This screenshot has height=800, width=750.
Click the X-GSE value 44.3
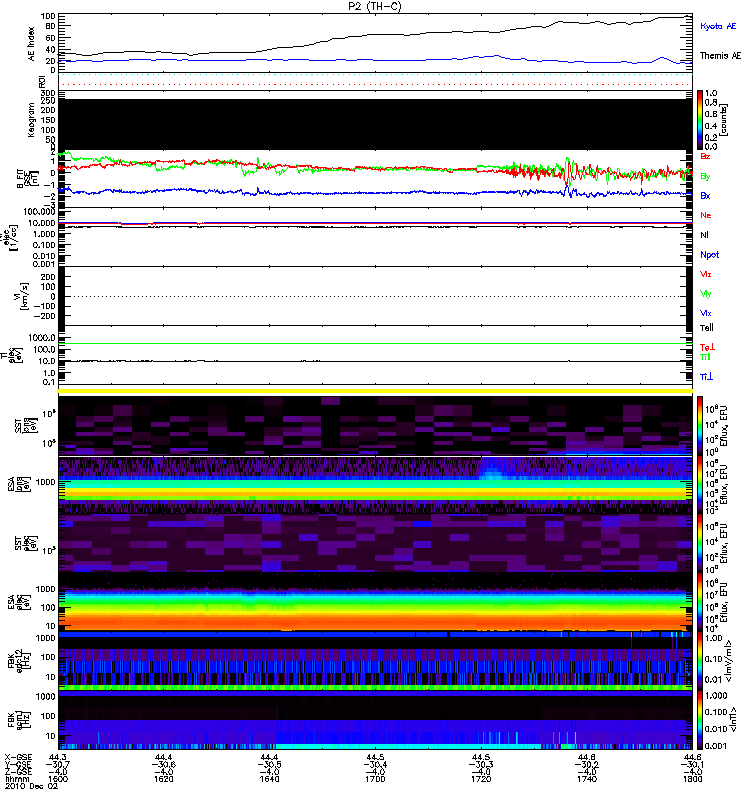click(58, 757)
